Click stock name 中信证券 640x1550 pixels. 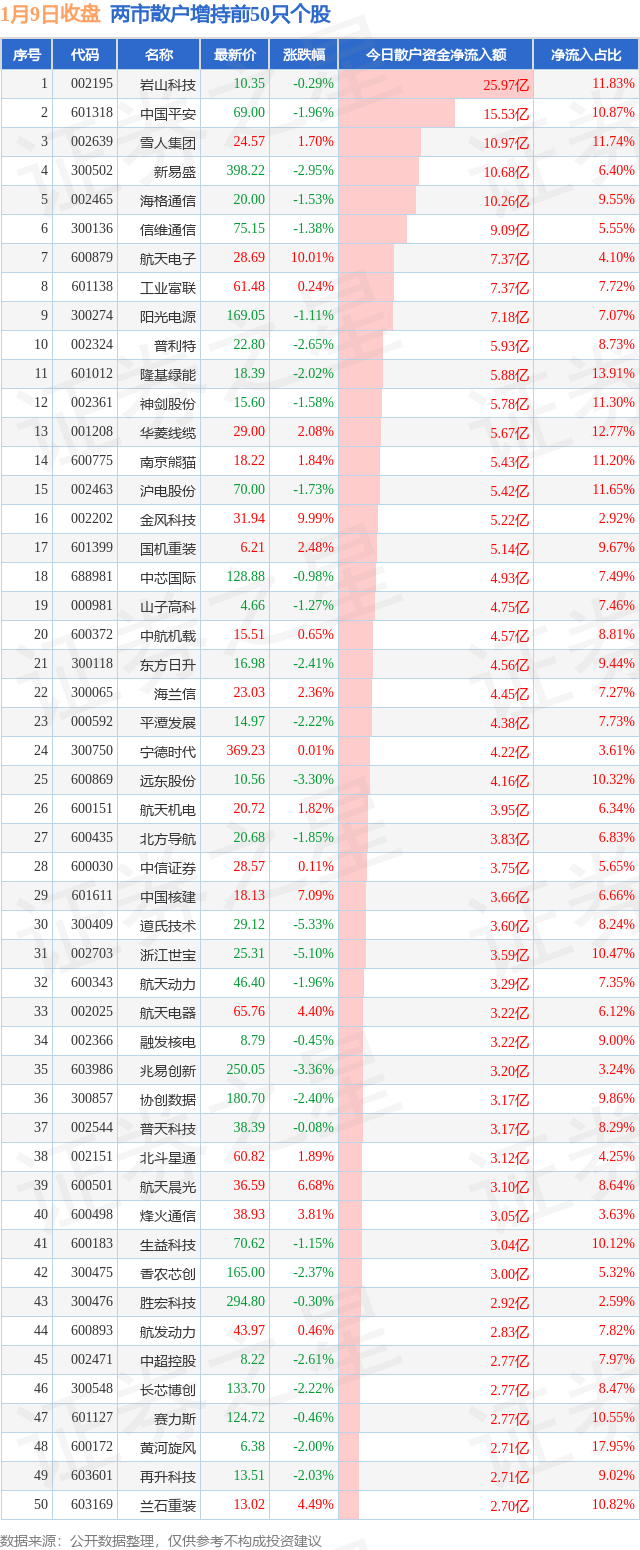coord(169,867)
